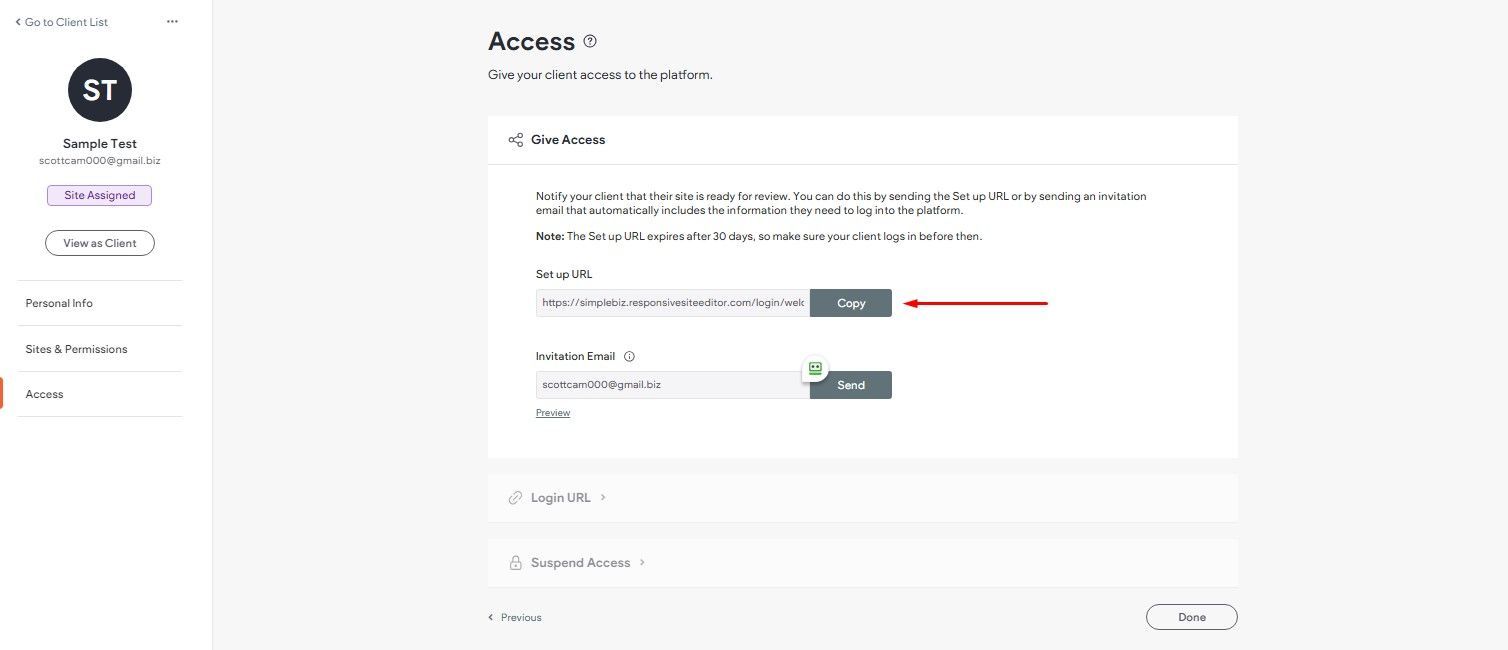1508x650 pixels.
Task: Expand the Suspend Access section chevron
Action: click(642, 562)
